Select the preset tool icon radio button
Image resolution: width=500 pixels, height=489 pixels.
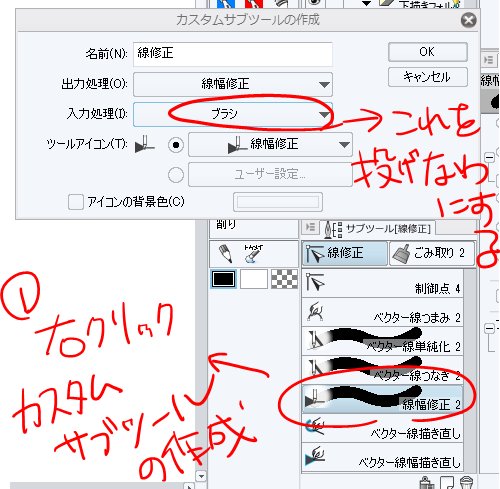point(176,145)
